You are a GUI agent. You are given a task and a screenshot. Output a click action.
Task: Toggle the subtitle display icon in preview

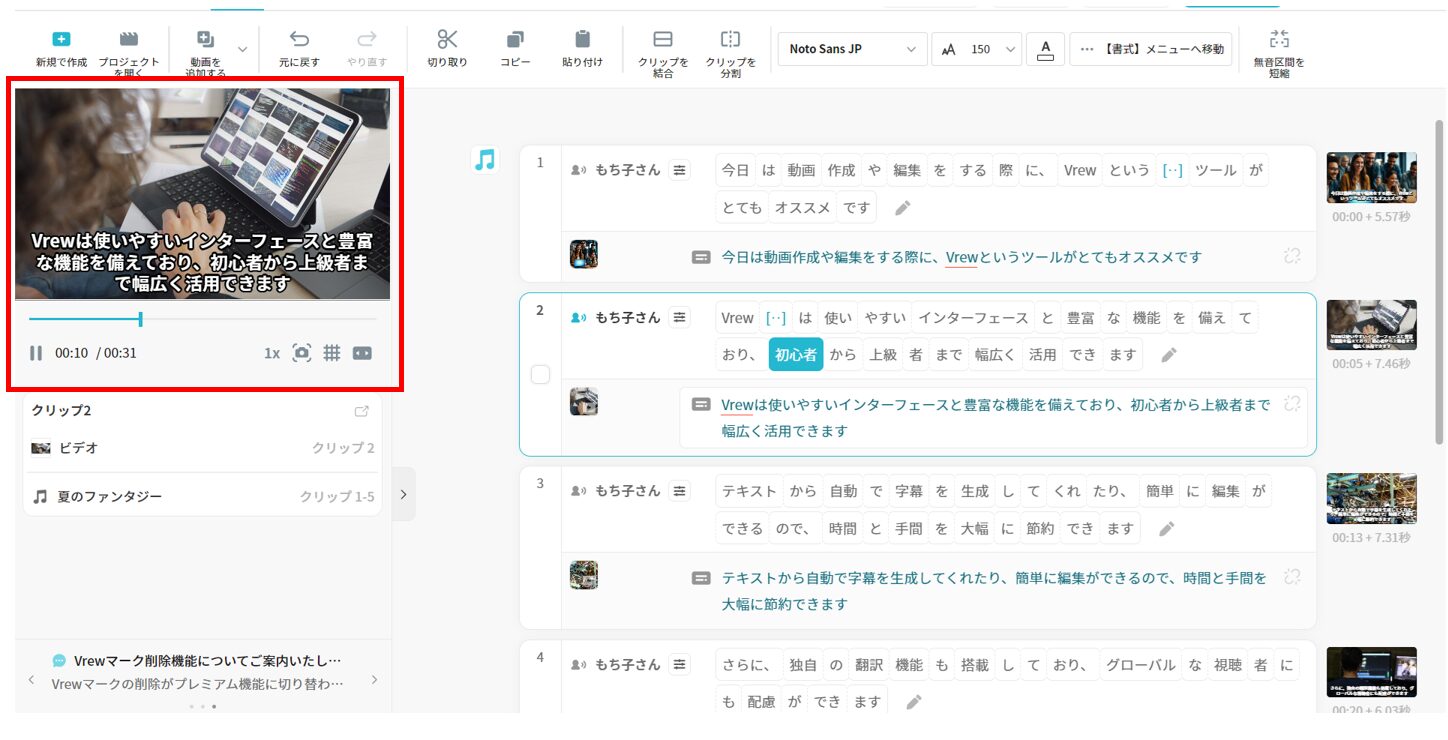[x=362, y=353]
